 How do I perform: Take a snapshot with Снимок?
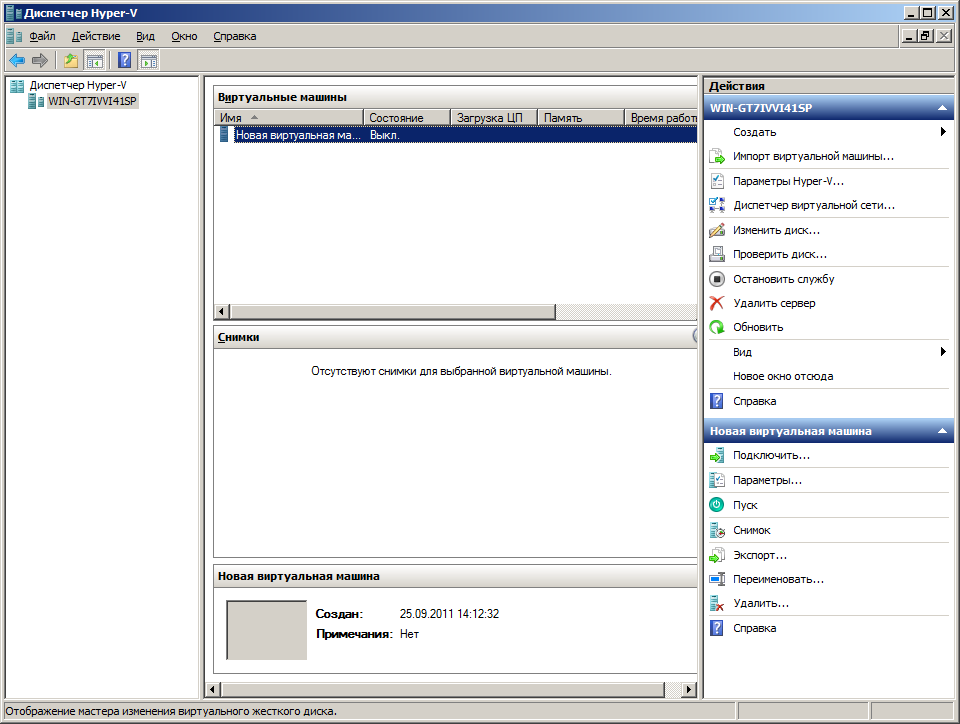pyautogui.click(x=751, y=530)
